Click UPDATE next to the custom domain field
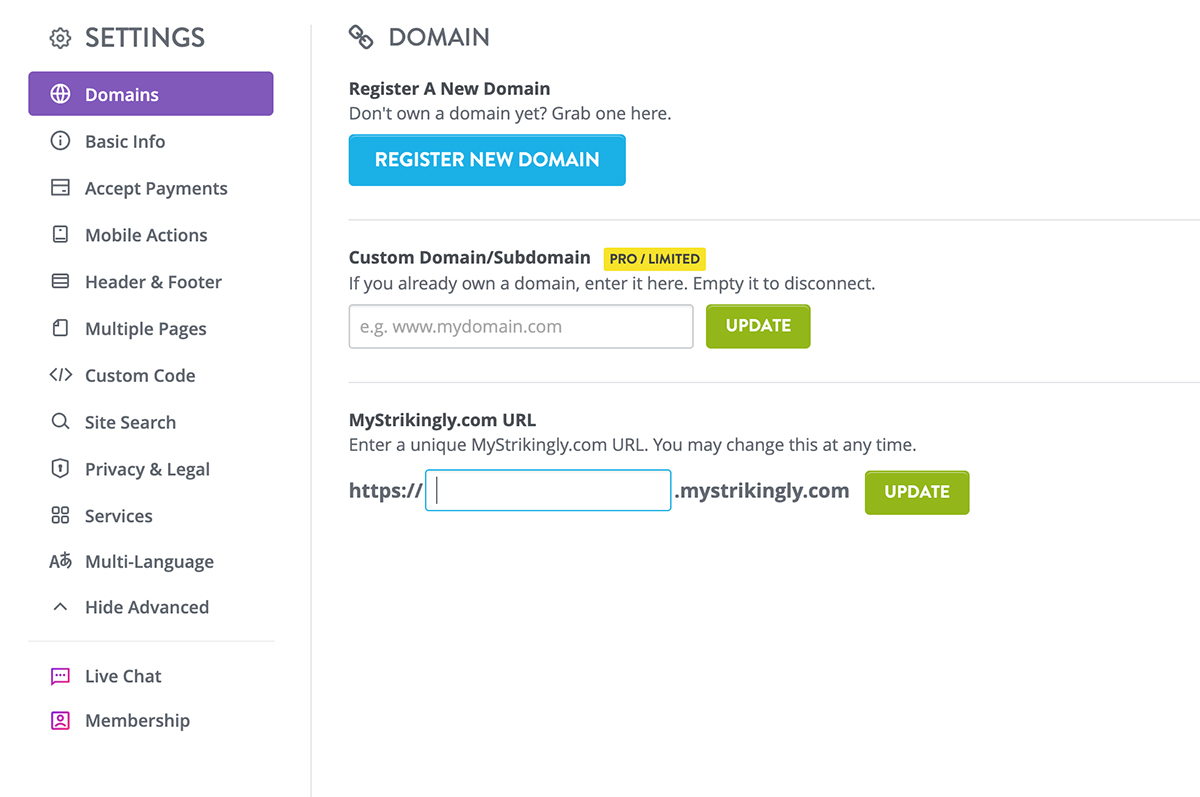 tap(757, 326)
